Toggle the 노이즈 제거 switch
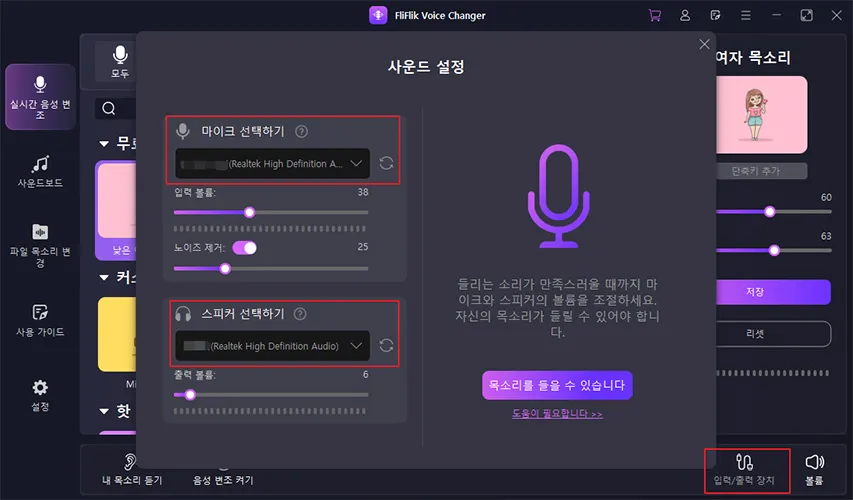The width and height of the screenshot is (853, 500). coord(244,247)
